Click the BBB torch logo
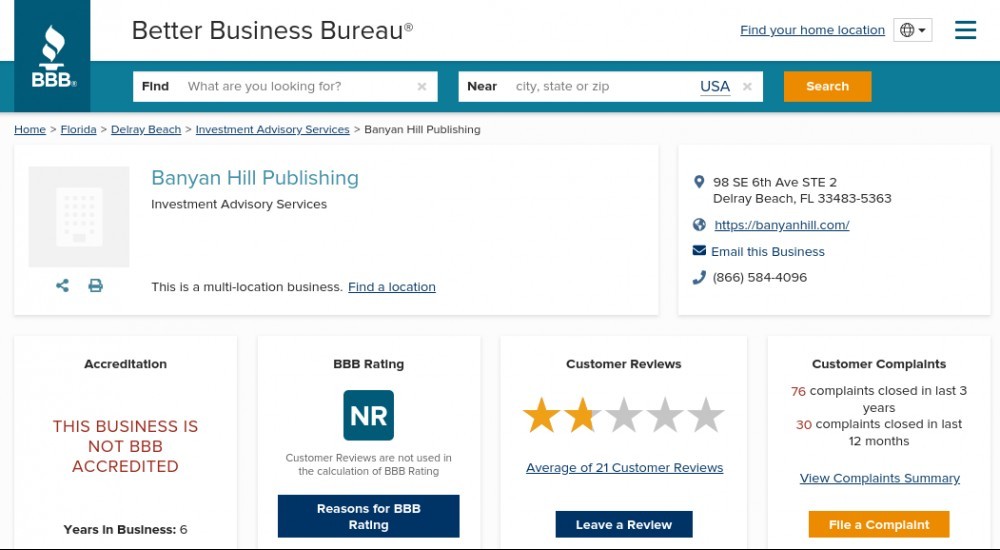The image size is (1000, 550). click(52, 56)
